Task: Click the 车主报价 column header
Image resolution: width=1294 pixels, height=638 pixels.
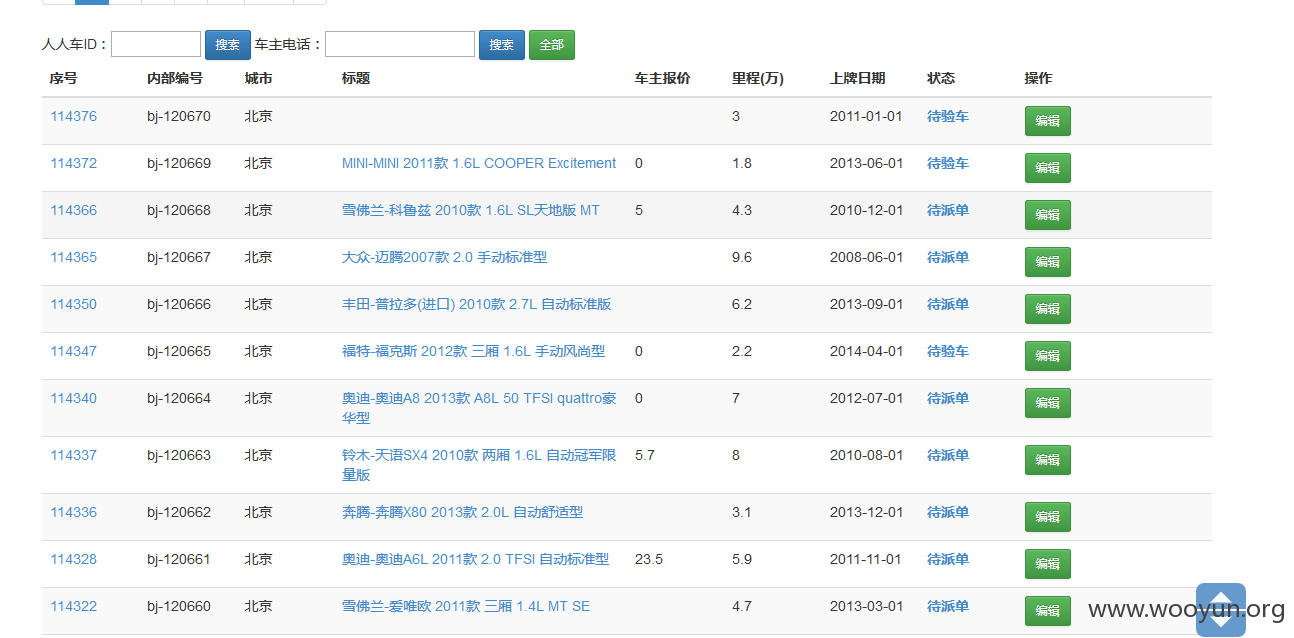Action: tap(662, 78)
